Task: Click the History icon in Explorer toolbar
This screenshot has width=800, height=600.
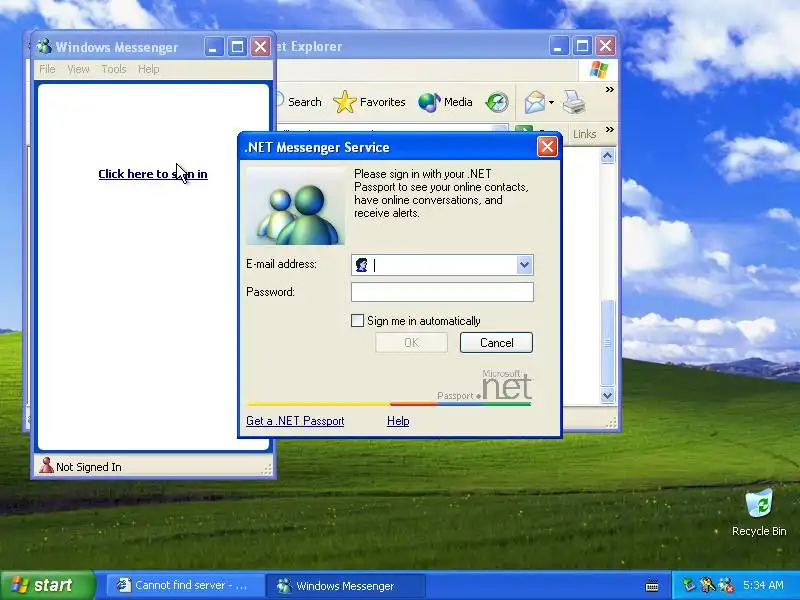Action: click(497, 102)
